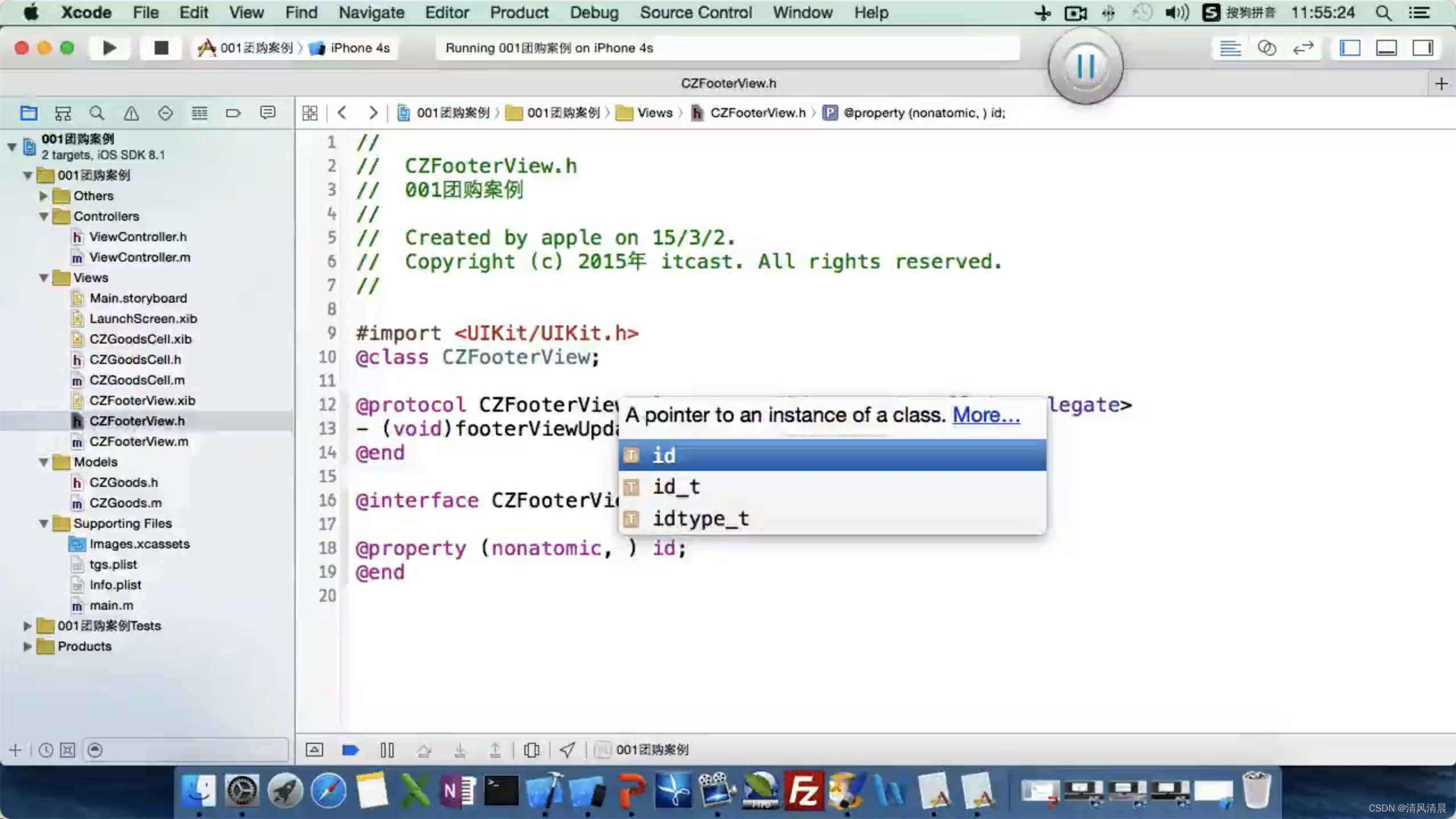Image resolution: width=1456 pixels, height=819 pixels.
Task: Open the Debug menu
Action: pos(594,13)
